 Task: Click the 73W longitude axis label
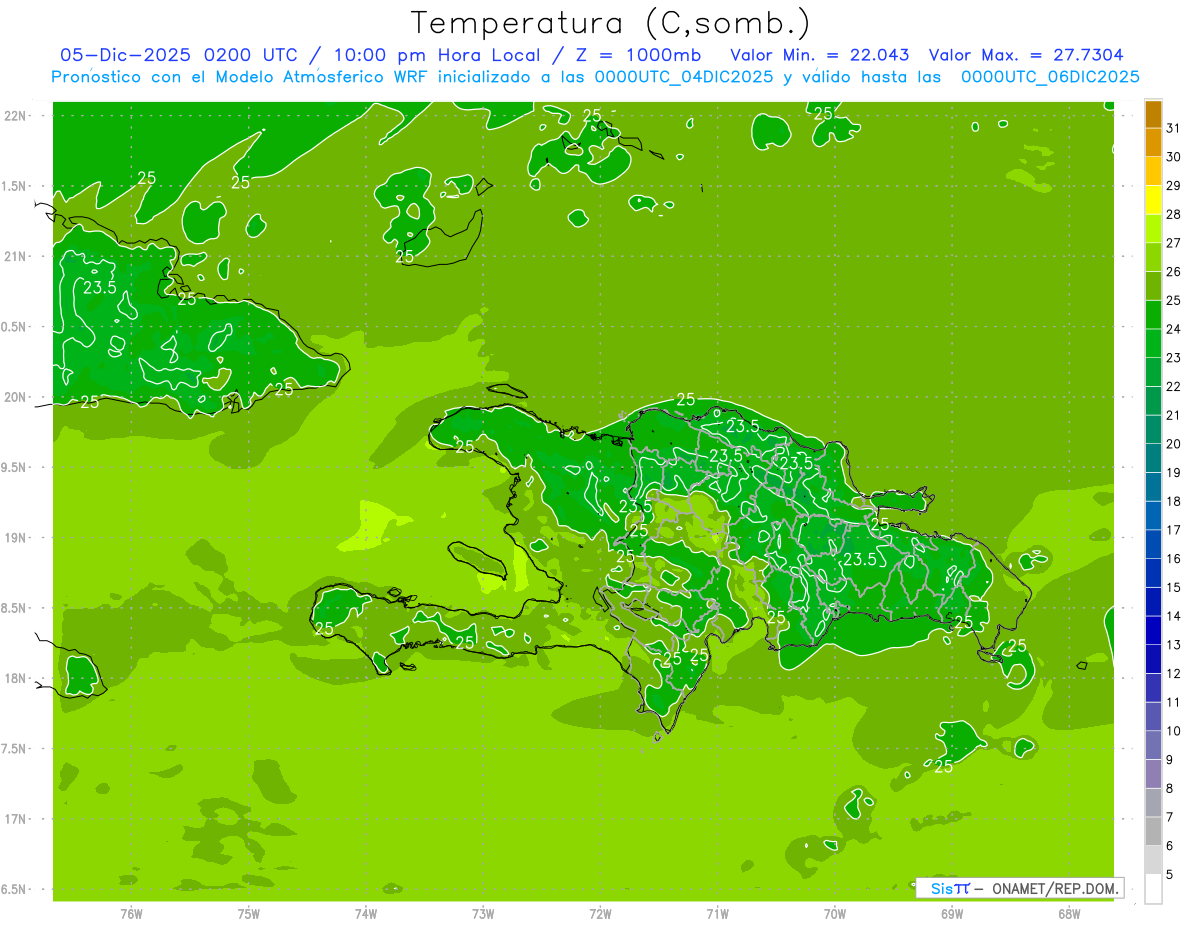(483, 913)
